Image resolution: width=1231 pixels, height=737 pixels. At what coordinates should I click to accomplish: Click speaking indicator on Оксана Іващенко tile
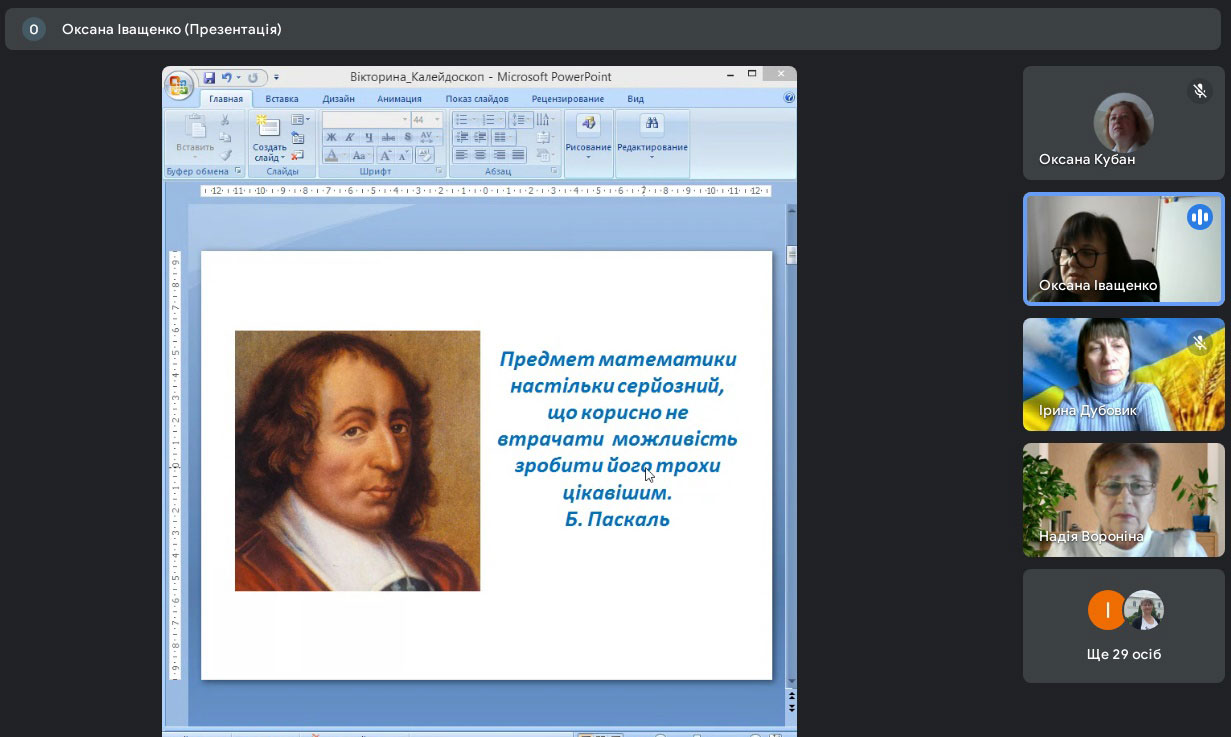[x=1199, y=217]
